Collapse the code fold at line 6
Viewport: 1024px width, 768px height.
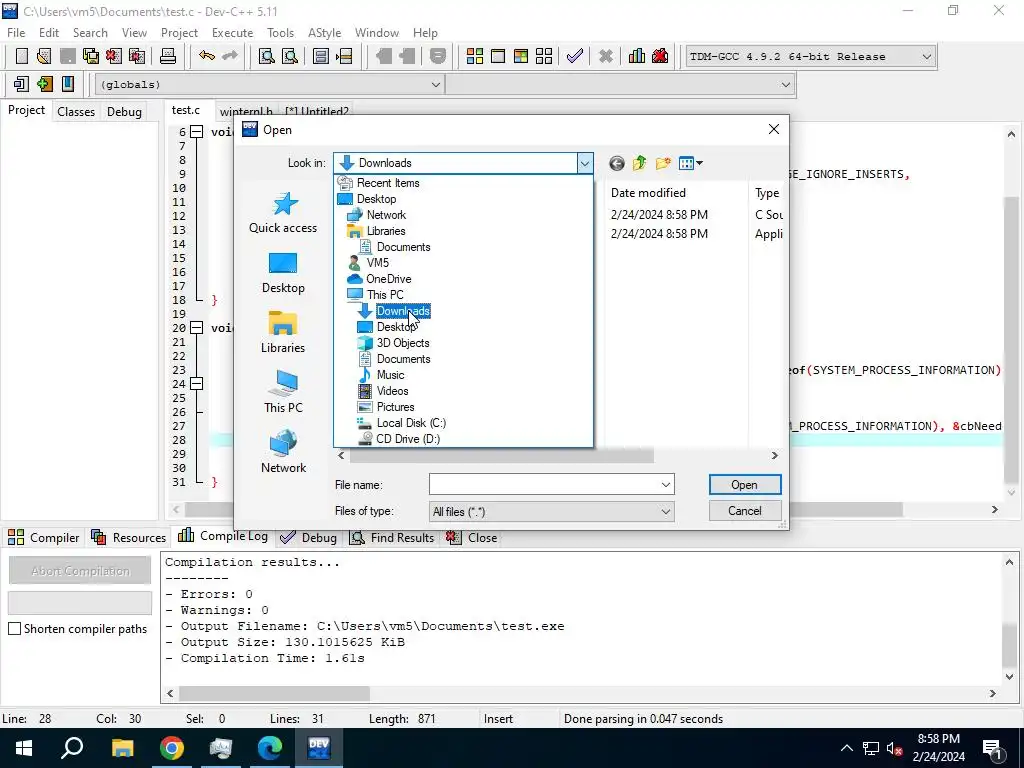(x=196, y=132)
